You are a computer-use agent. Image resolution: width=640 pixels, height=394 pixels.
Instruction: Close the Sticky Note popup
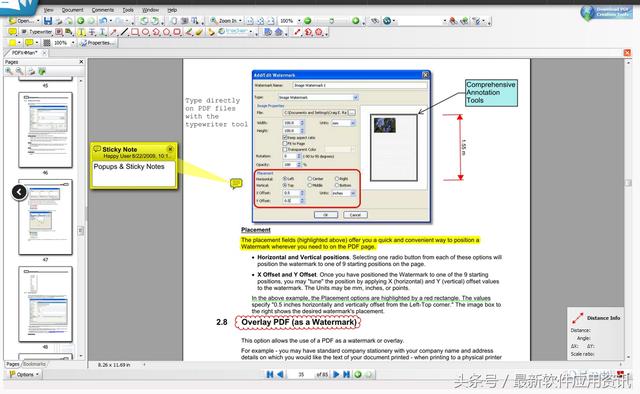coord(170,149)
